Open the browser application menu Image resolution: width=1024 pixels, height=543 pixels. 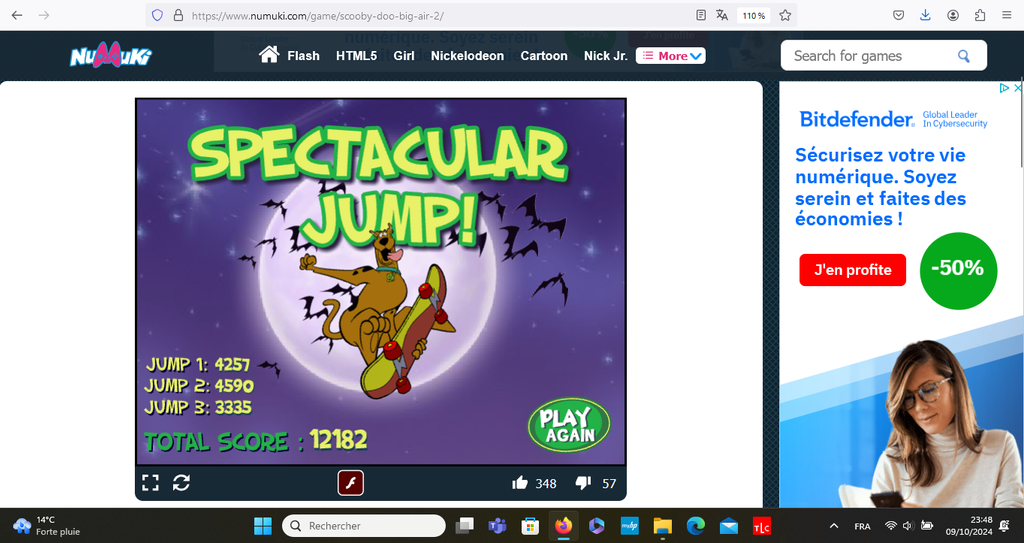(1005, 15)
